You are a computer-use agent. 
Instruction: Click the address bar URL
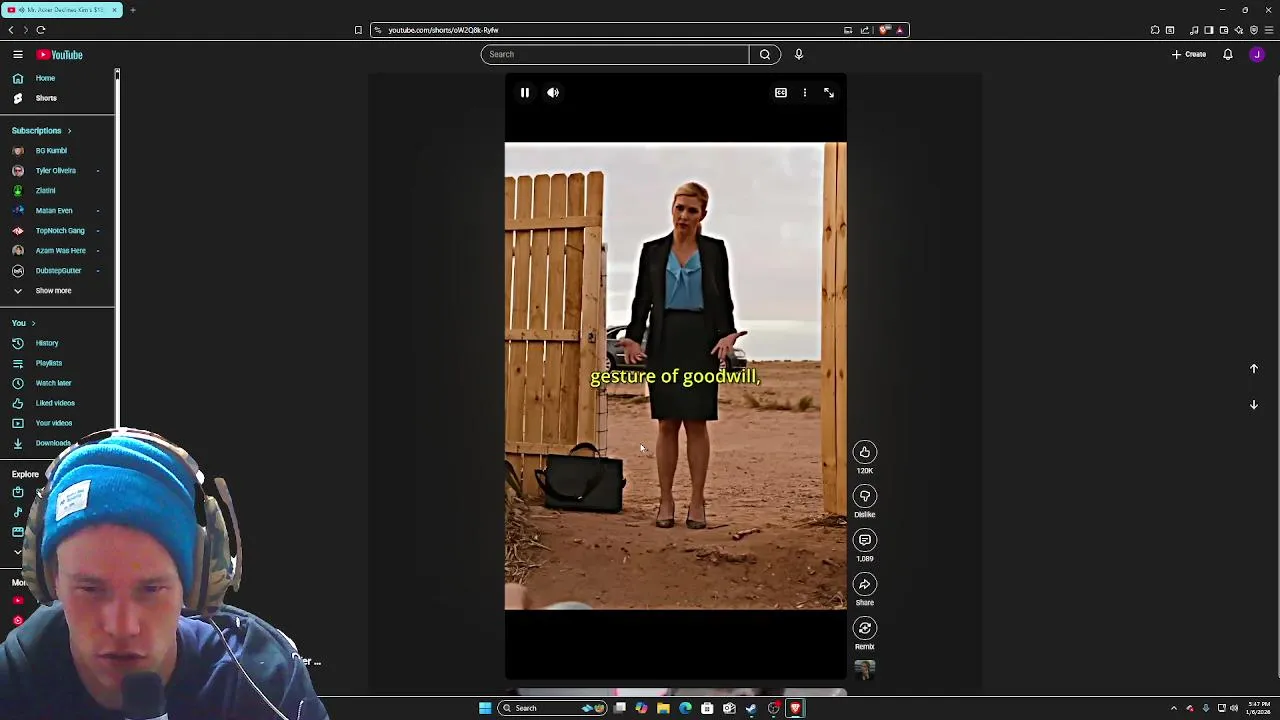point(443,30)
